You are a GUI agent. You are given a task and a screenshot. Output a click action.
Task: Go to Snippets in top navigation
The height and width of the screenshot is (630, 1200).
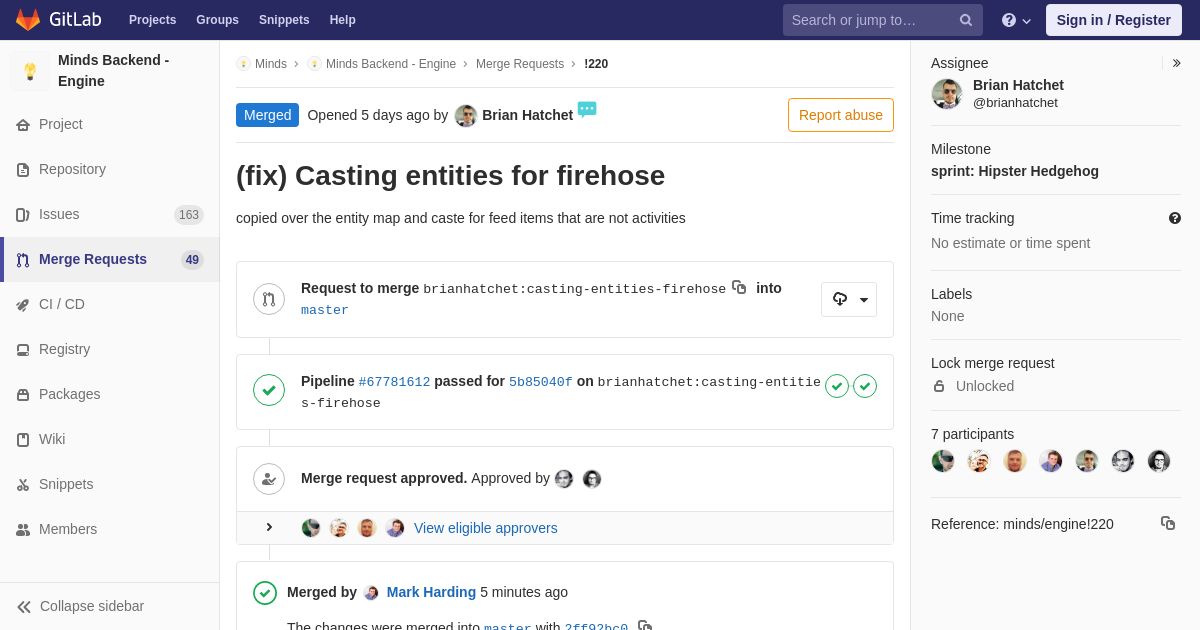point(284,20)
